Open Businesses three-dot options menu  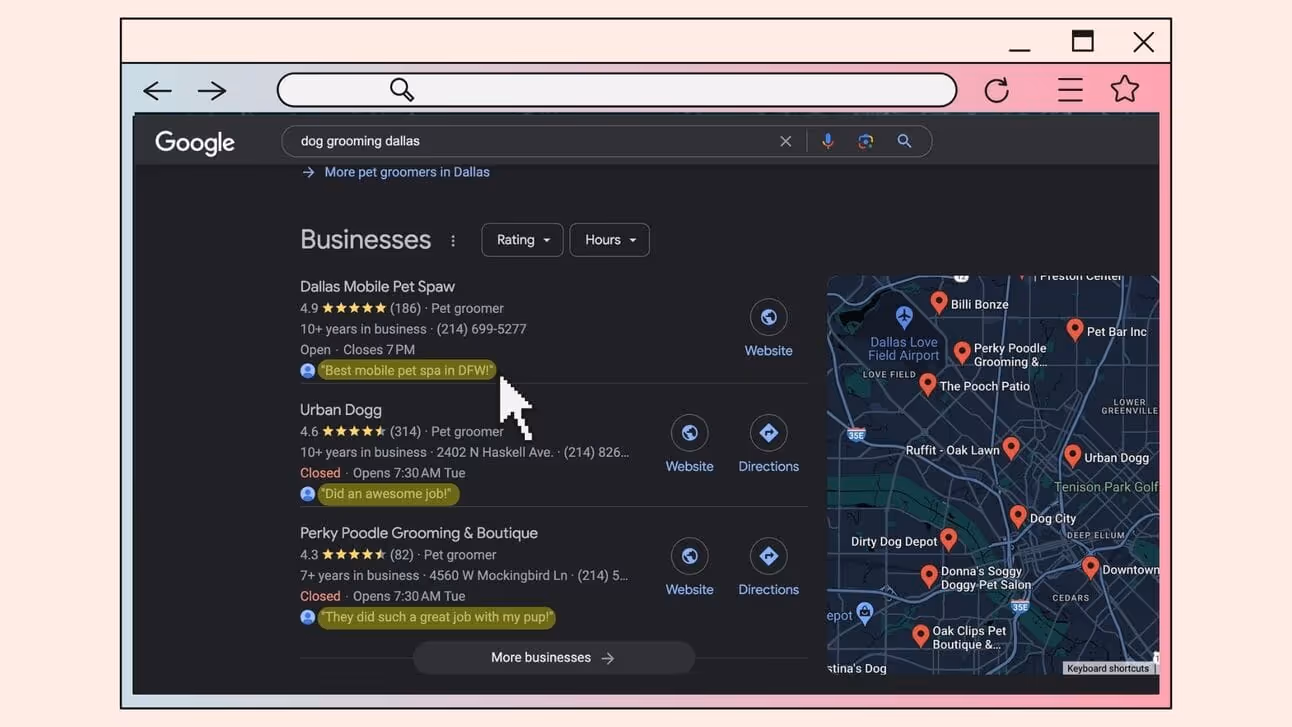(x=453, y=241)
